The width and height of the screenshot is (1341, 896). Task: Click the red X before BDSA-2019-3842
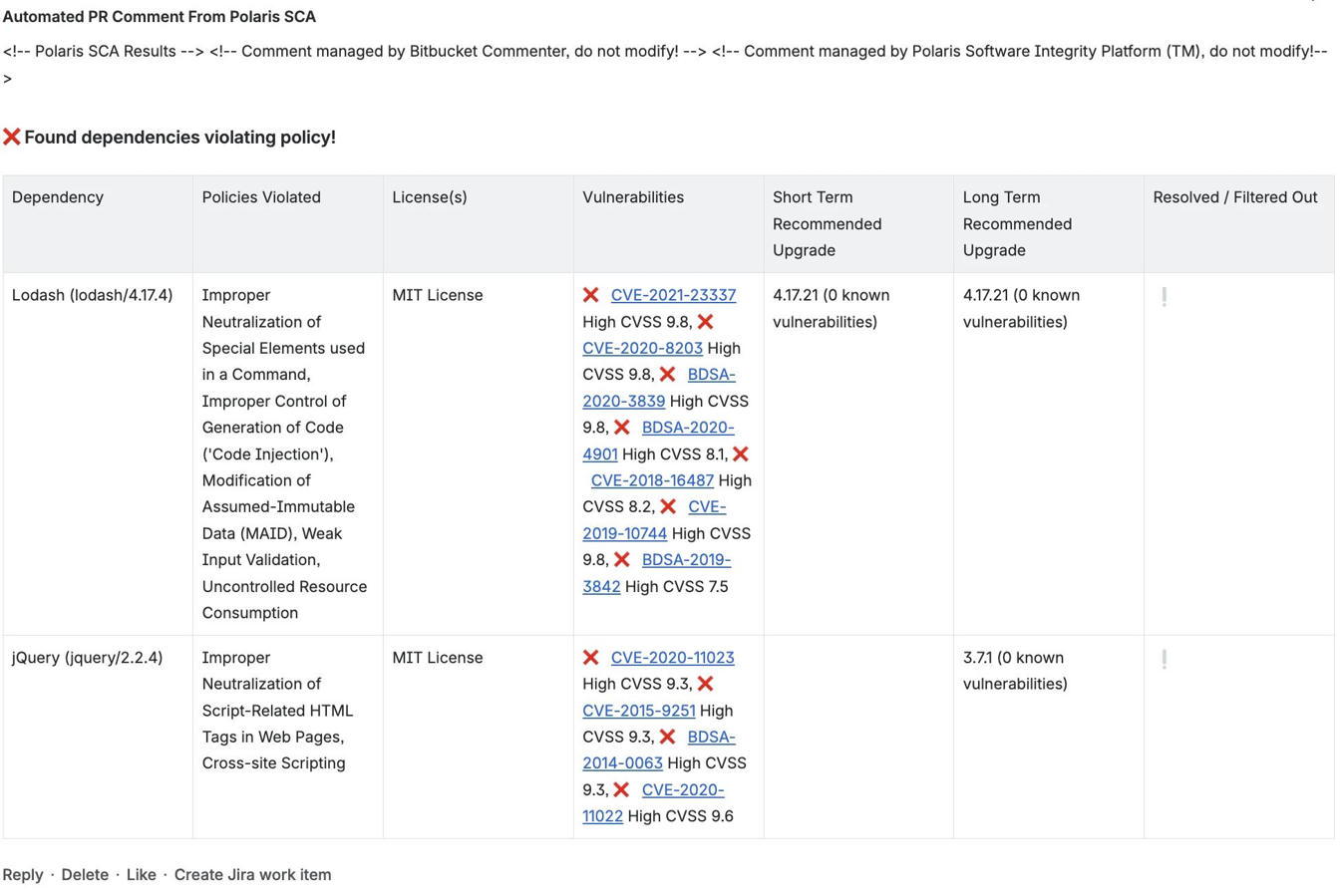pyautogui.click(x=622, y=560)
